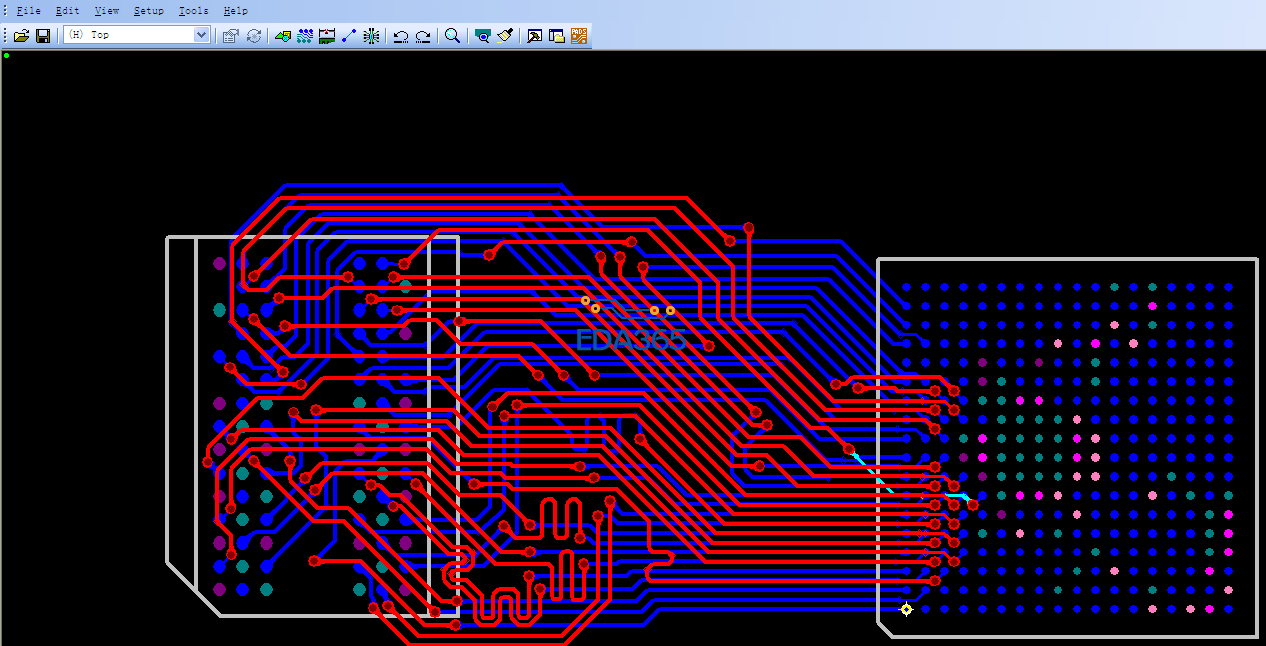Click the Properties icon in the toolbar
The width and height of the screenshot is (1266, 646).
[x=230, y=36]
